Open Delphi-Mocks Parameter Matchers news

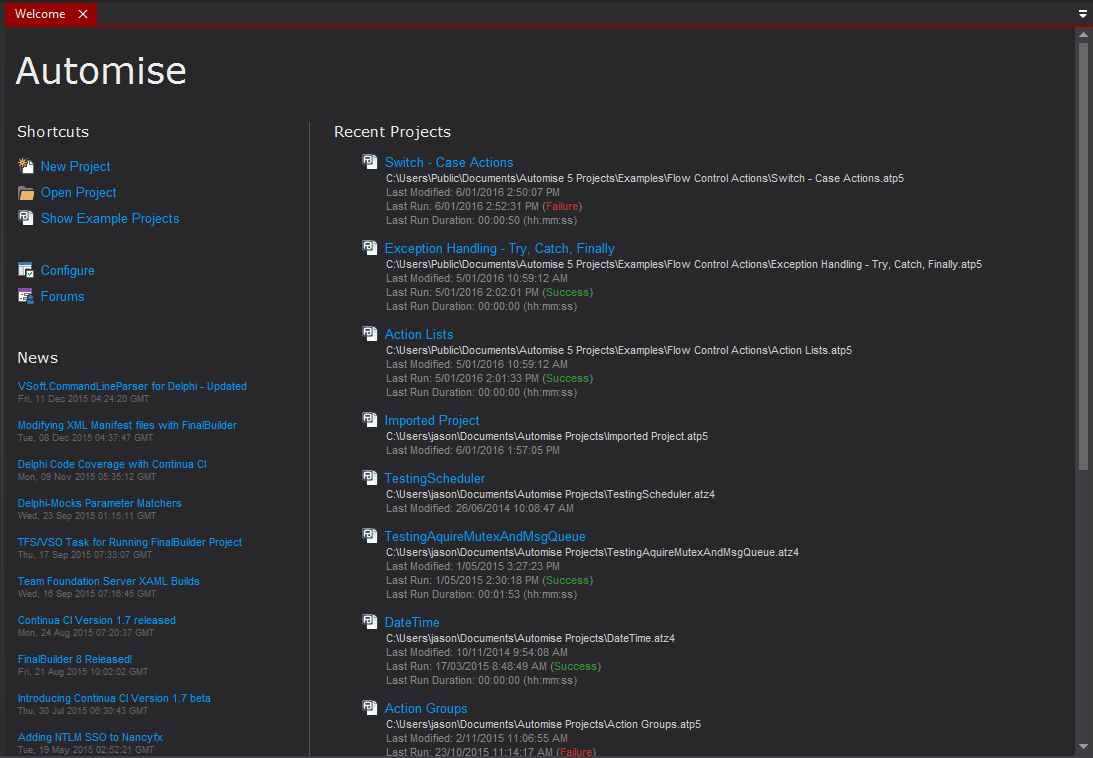point(99,503)
